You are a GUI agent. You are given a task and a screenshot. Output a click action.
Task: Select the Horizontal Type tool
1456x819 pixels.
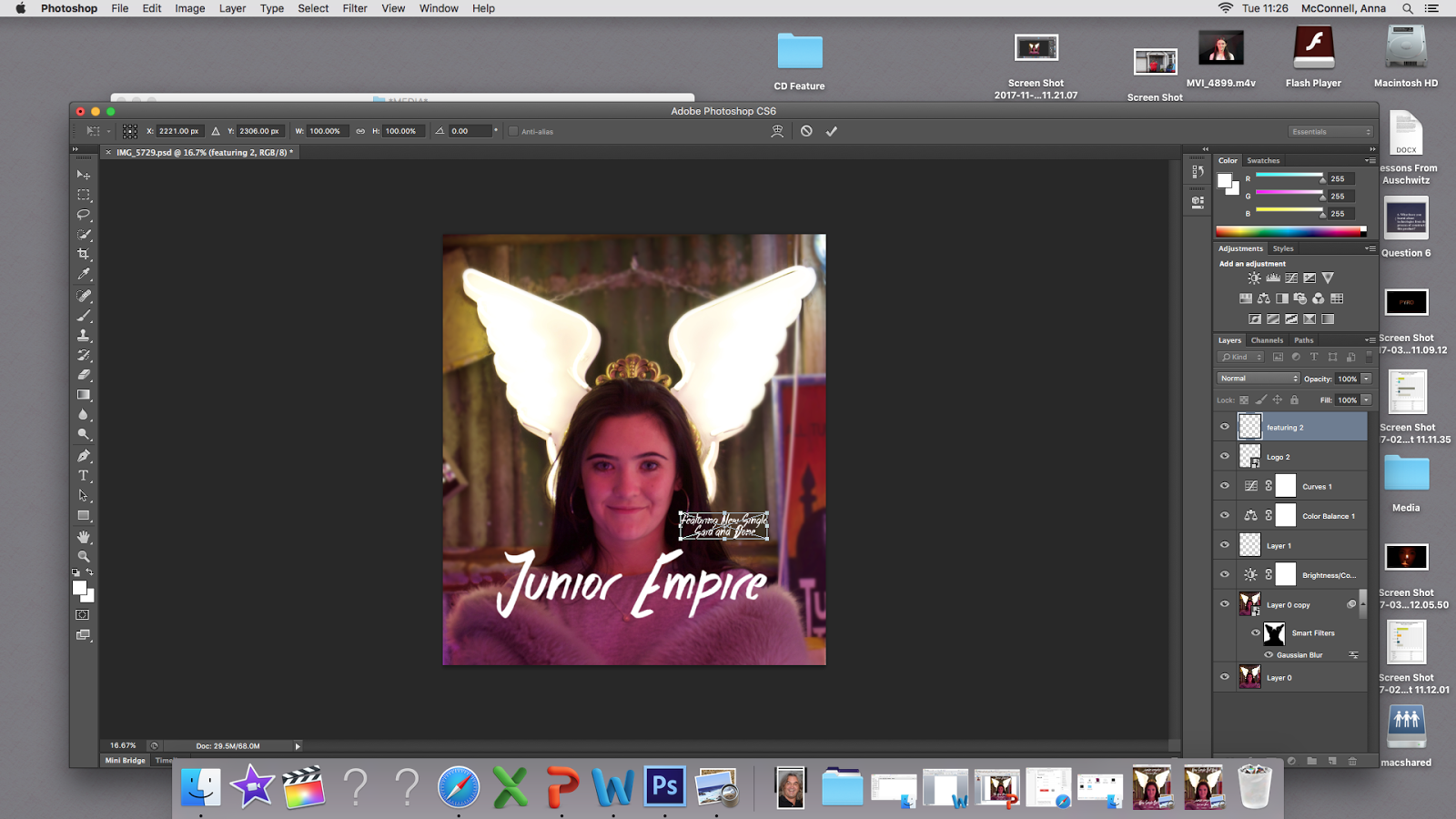pos(84,476)
